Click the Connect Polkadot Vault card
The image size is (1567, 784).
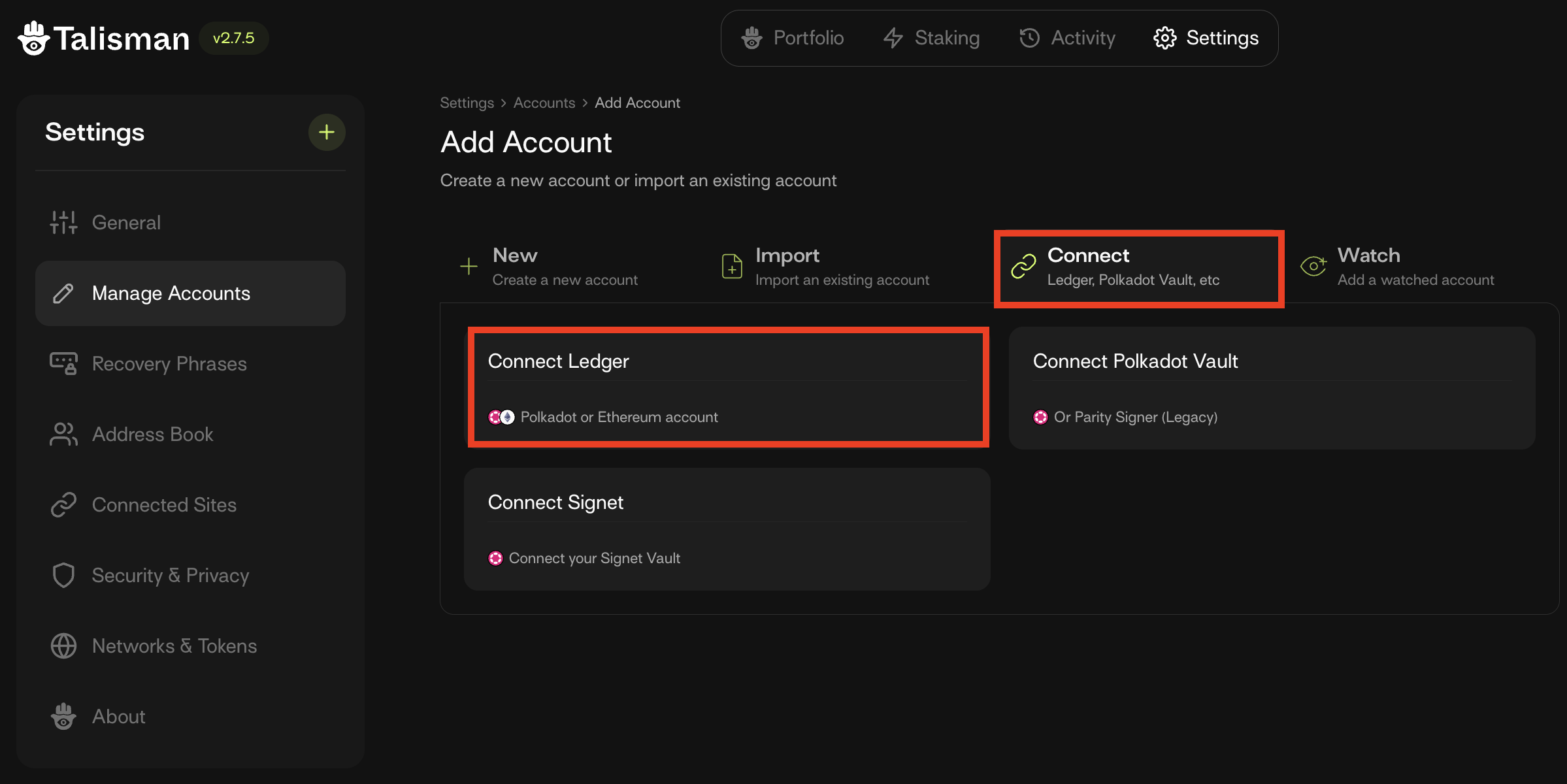click(x=1271, y=388)
